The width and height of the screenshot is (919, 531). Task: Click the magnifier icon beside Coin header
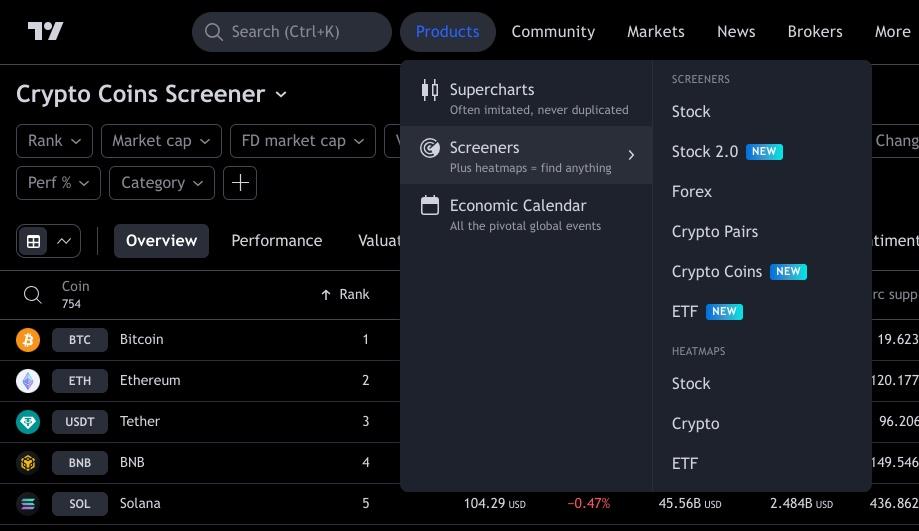(x=33, y=294)
